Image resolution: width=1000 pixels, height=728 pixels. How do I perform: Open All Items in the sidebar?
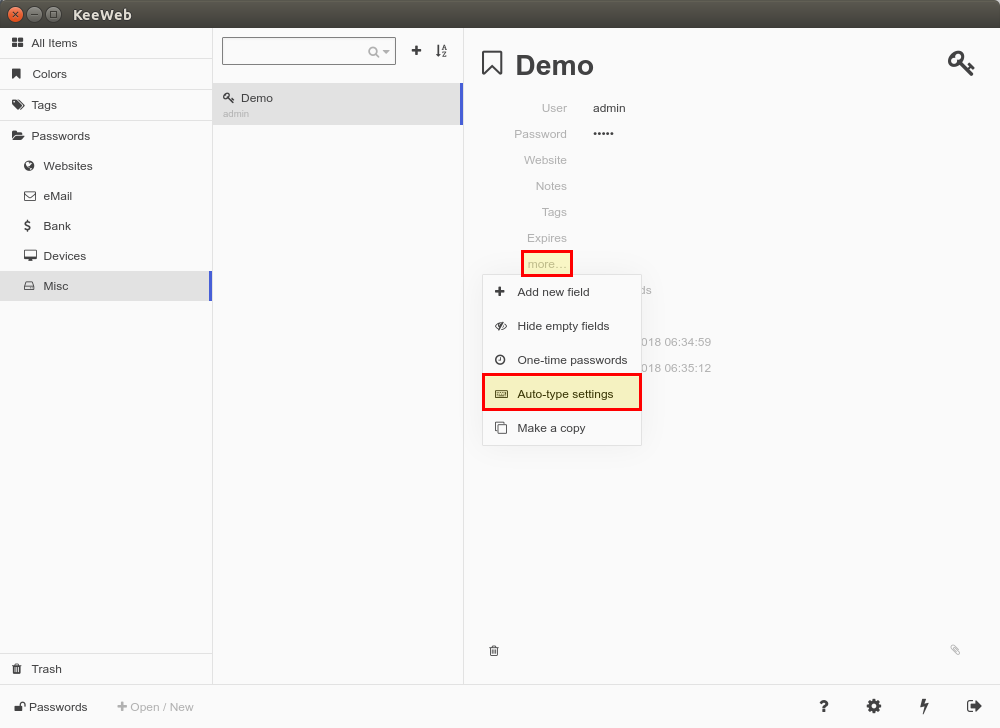(x=106, y=43)
